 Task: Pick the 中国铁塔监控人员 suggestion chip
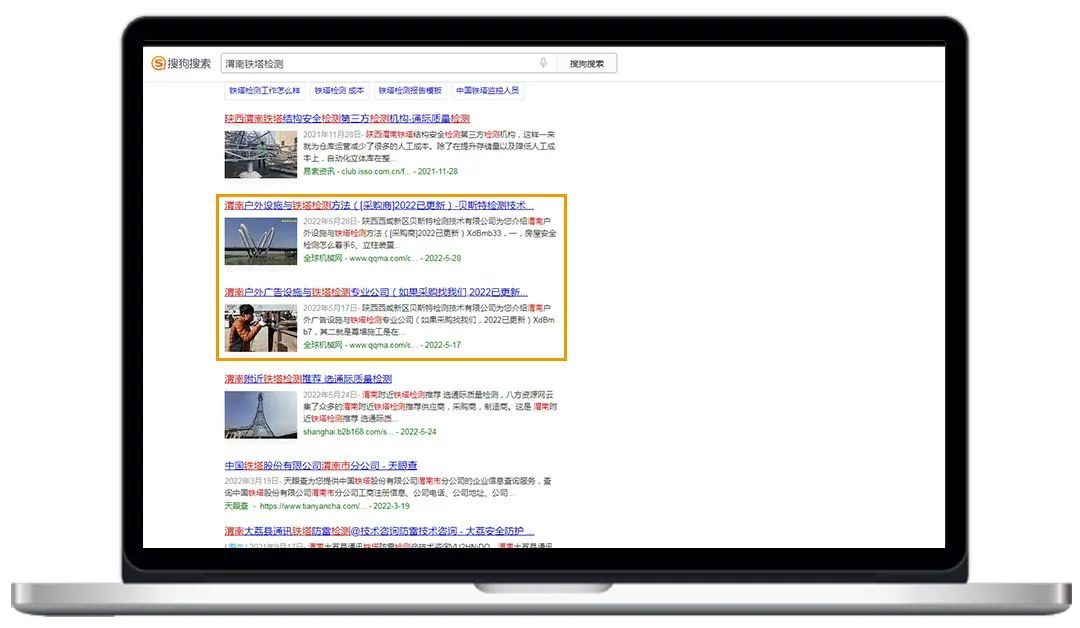pyautogui.click(x=488, y=90)
